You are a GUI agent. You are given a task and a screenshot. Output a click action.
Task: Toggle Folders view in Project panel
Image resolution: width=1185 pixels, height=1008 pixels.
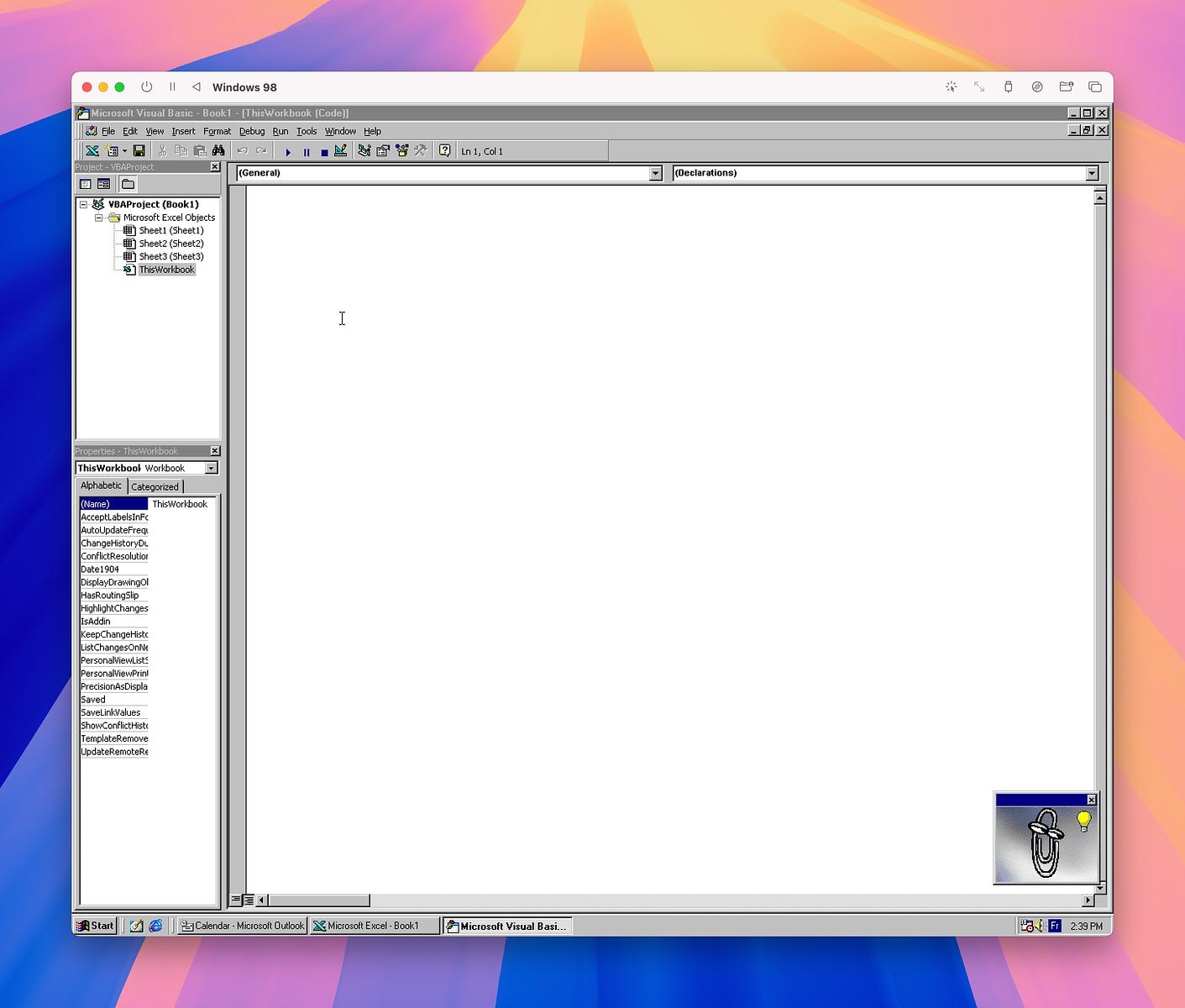tap(128, 184)
